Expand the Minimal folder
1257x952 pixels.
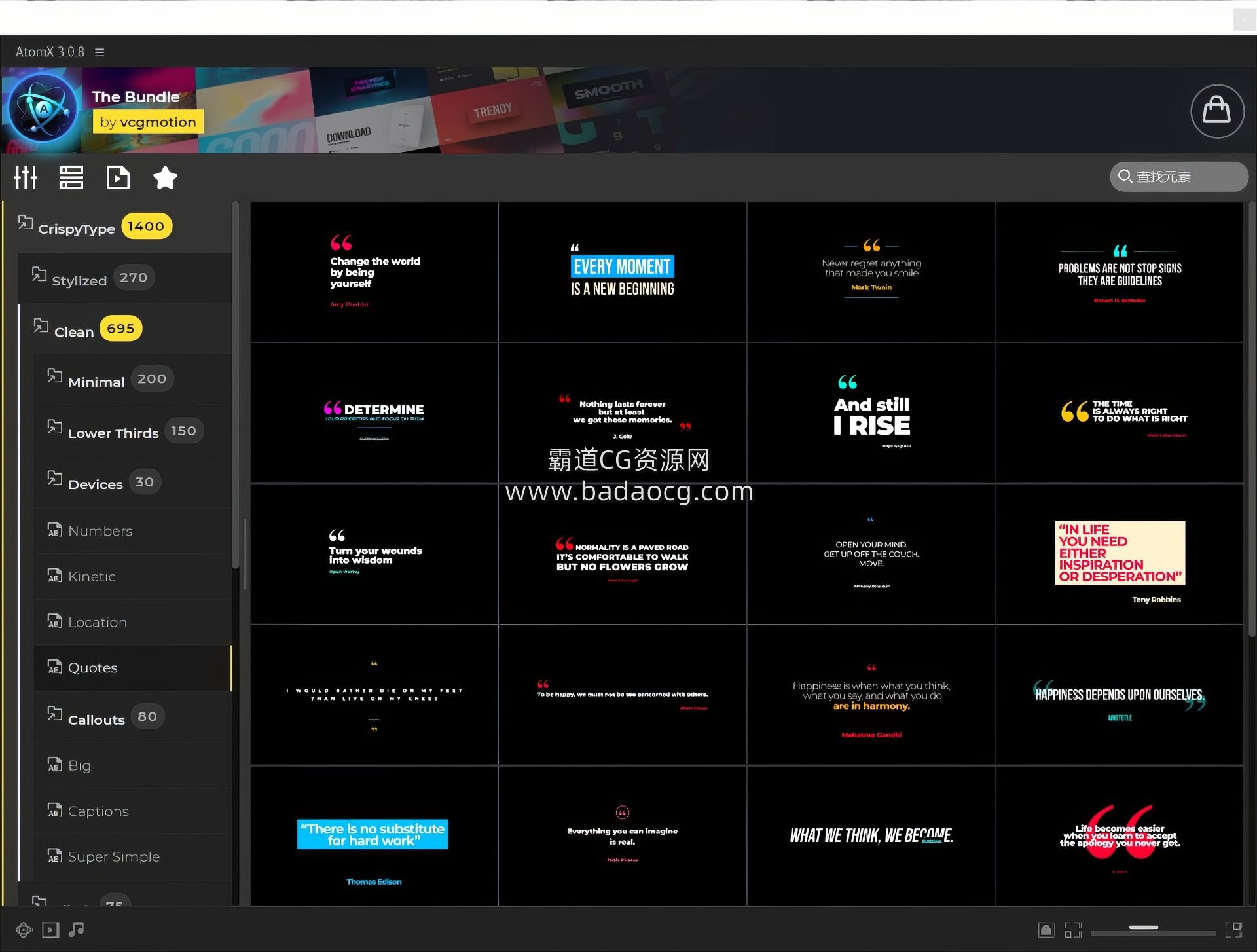[133, 380]
